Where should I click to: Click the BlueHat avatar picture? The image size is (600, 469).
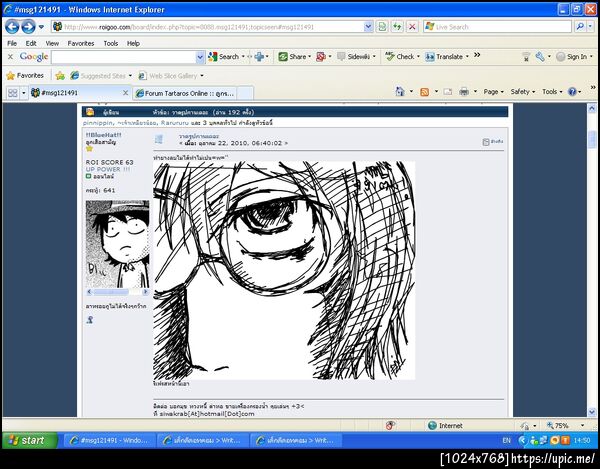[117, 244]
